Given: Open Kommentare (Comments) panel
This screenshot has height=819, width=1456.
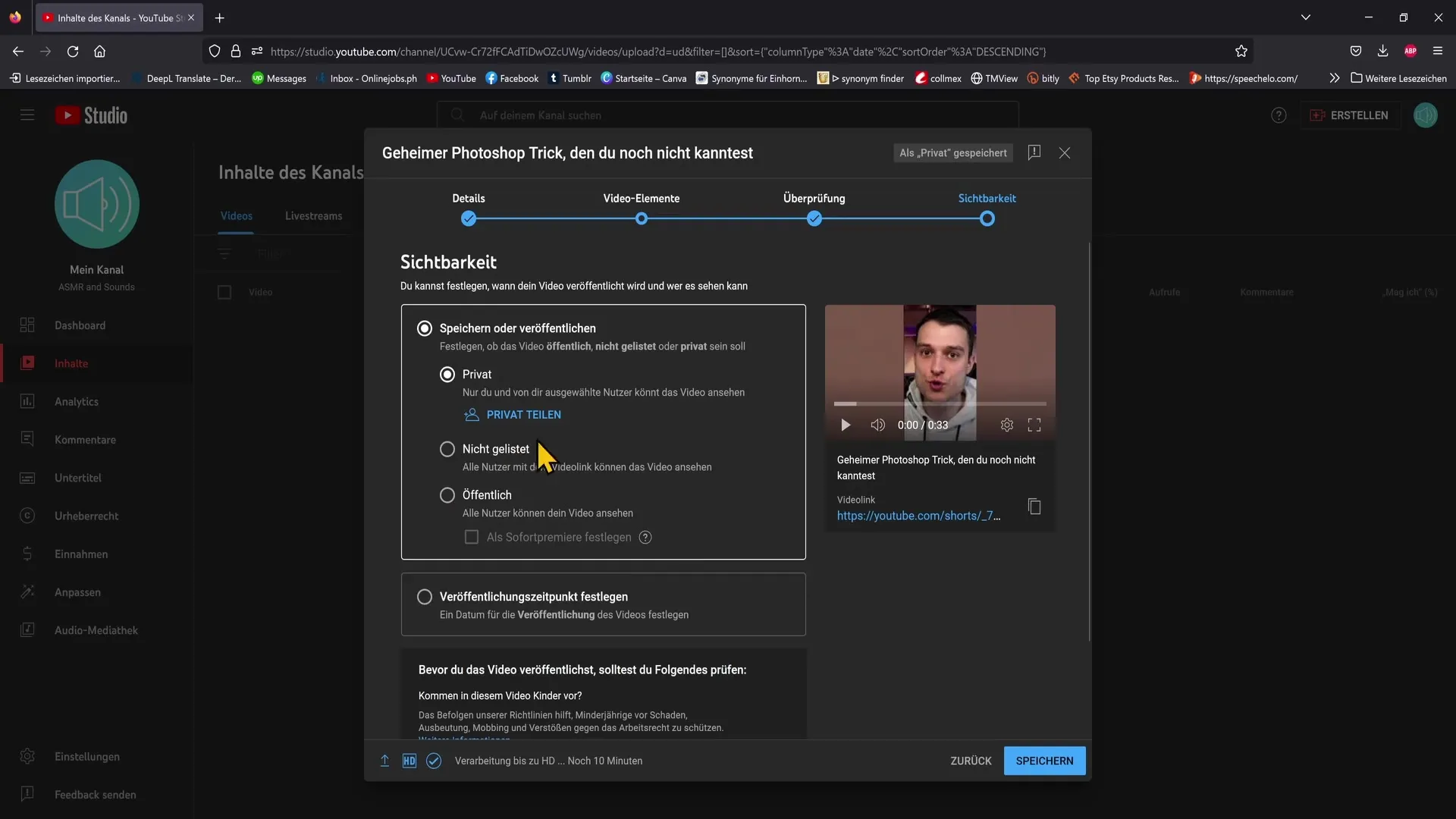Looking at the screenshot, I should pos(85,440).
